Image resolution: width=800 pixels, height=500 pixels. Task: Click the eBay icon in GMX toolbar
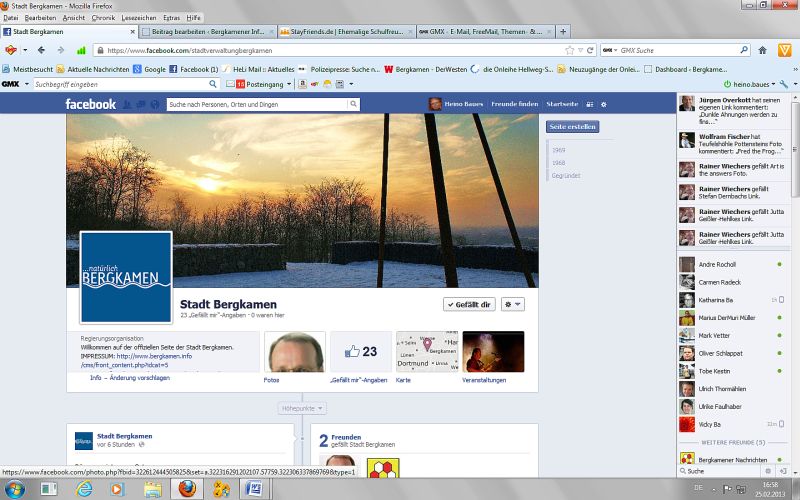point(315,84)
